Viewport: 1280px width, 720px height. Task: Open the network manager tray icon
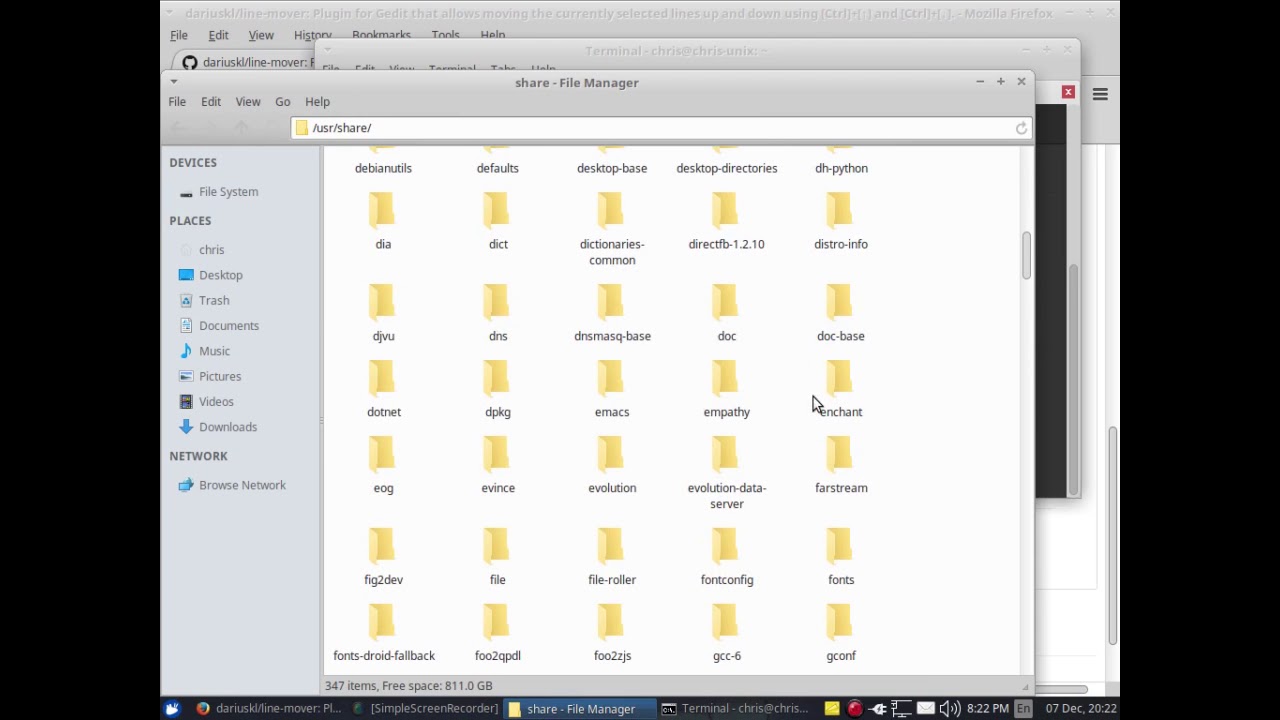(x=900, y=708)
